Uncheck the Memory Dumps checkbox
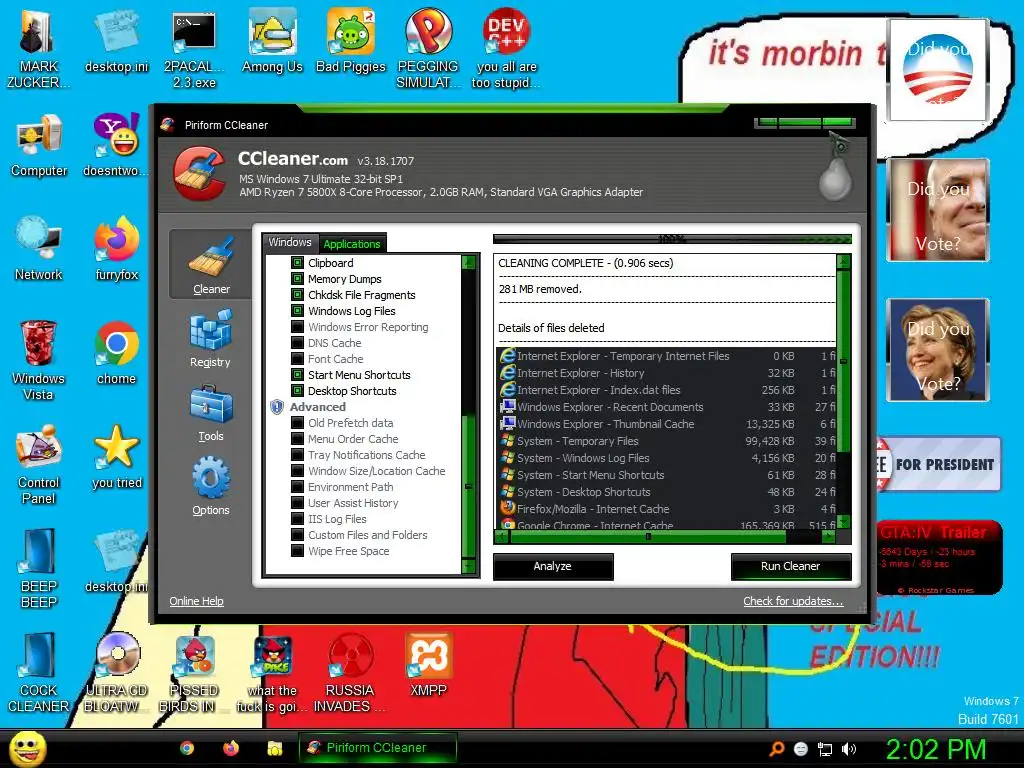This screenshot has width=1024, height=768. [297, 279]
